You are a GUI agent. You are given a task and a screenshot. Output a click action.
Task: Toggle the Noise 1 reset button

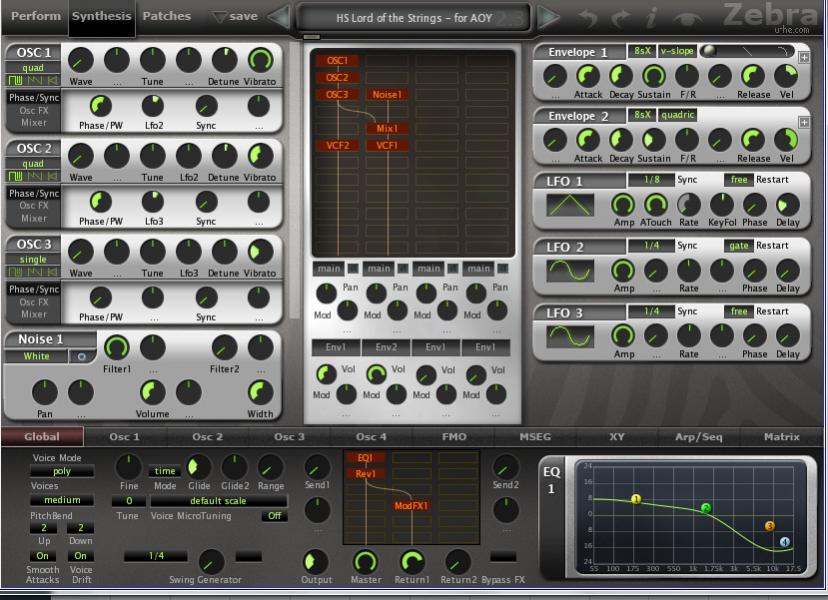82,357
